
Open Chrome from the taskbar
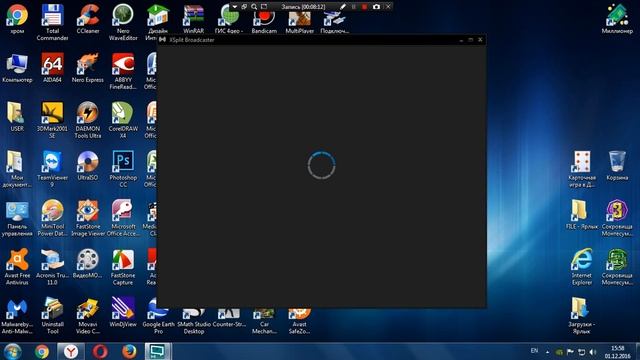pos(42,351)
